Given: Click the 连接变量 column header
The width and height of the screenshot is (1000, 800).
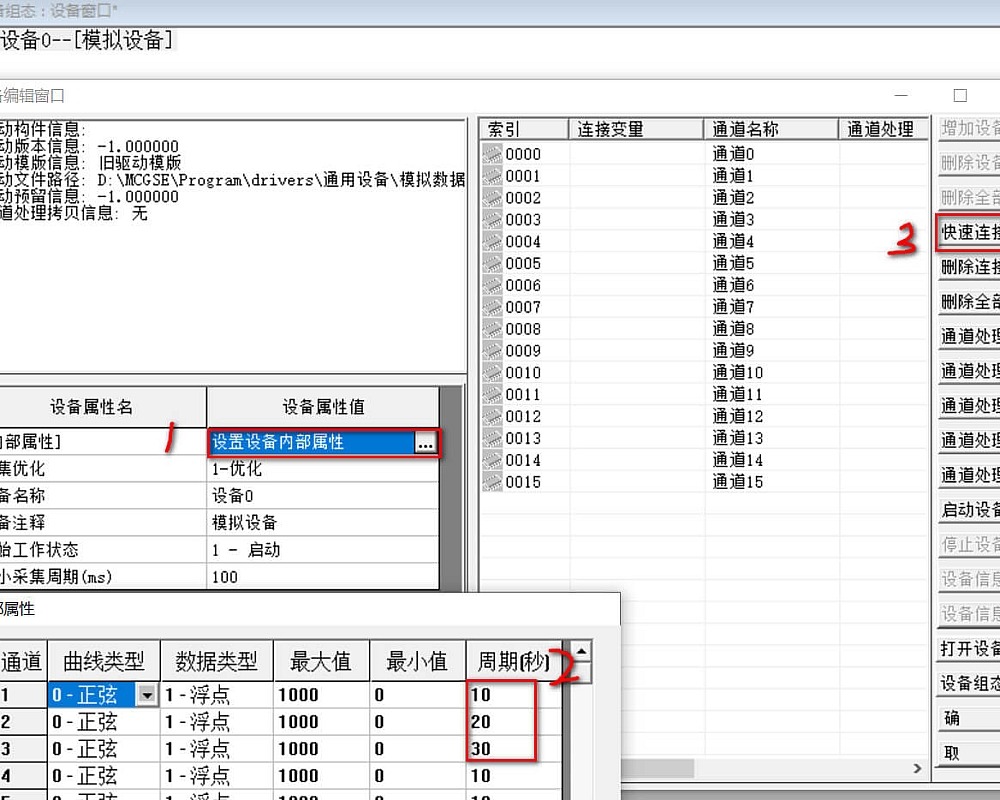Looking at the screenshot, I should pos(637,129).
